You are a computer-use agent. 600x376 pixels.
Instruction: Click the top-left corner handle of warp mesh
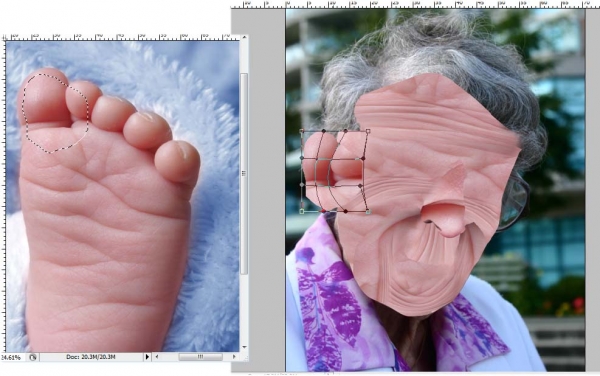tap(302, 131)
